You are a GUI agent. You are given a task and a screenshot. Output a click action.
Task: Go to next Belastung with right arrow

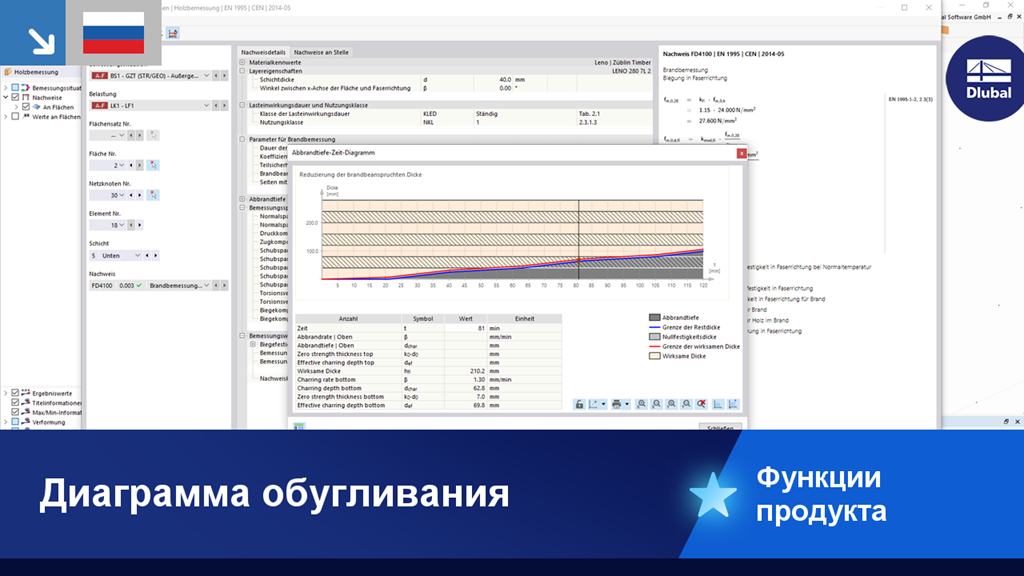click(x=224, y=105)
